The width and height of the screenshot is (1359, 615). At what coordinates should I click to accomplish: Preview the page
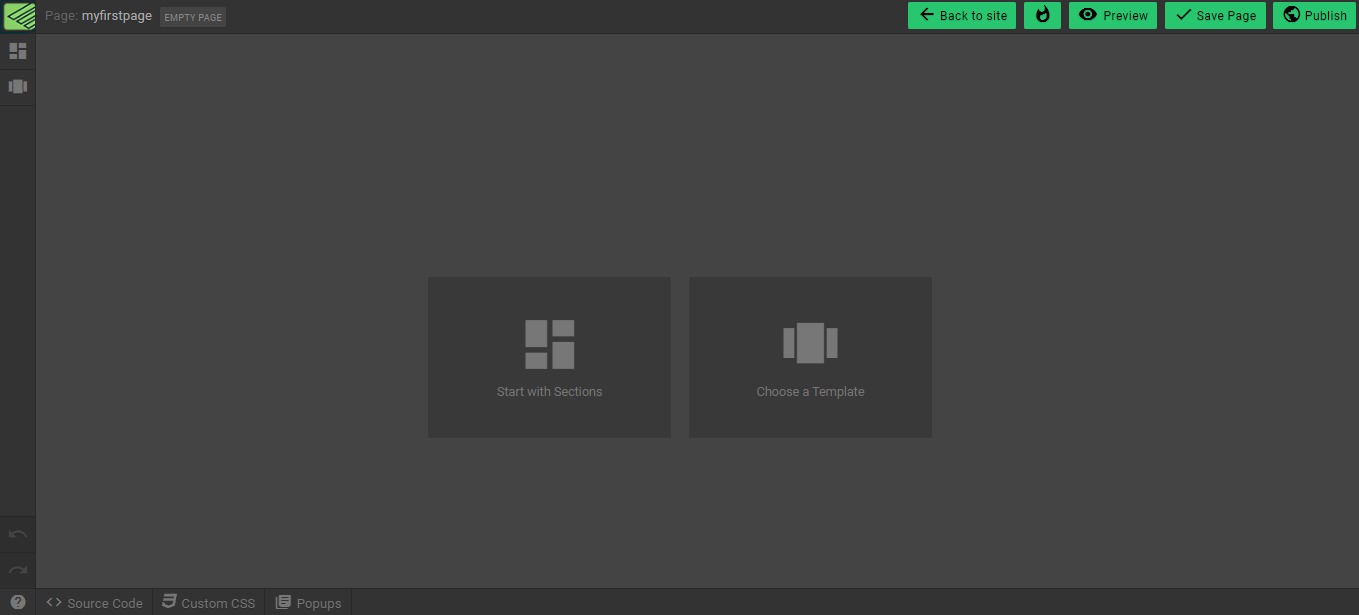[1112, 15]
